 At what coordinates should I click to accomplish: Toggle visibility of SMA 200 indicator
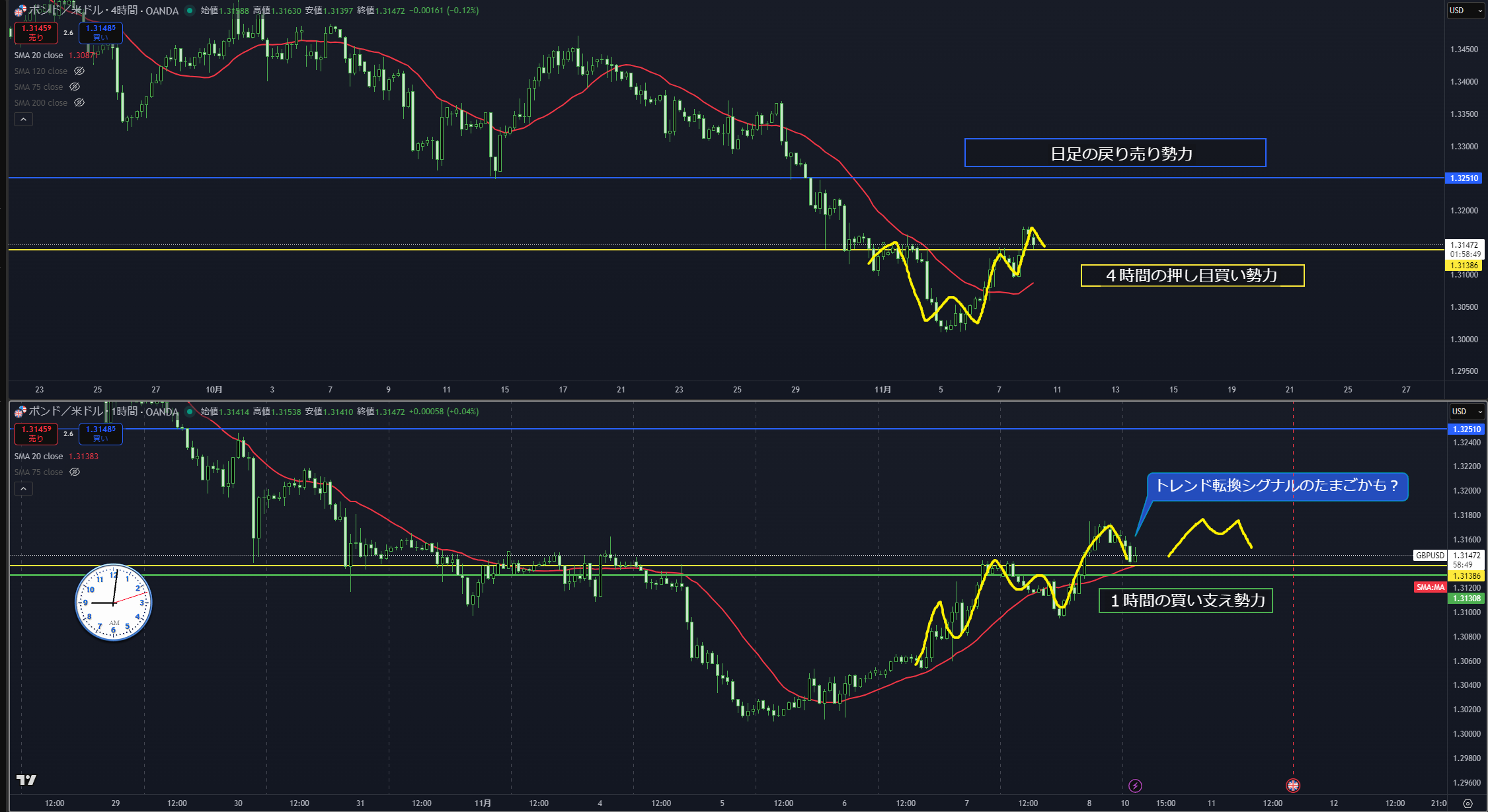tap(79, 102)
